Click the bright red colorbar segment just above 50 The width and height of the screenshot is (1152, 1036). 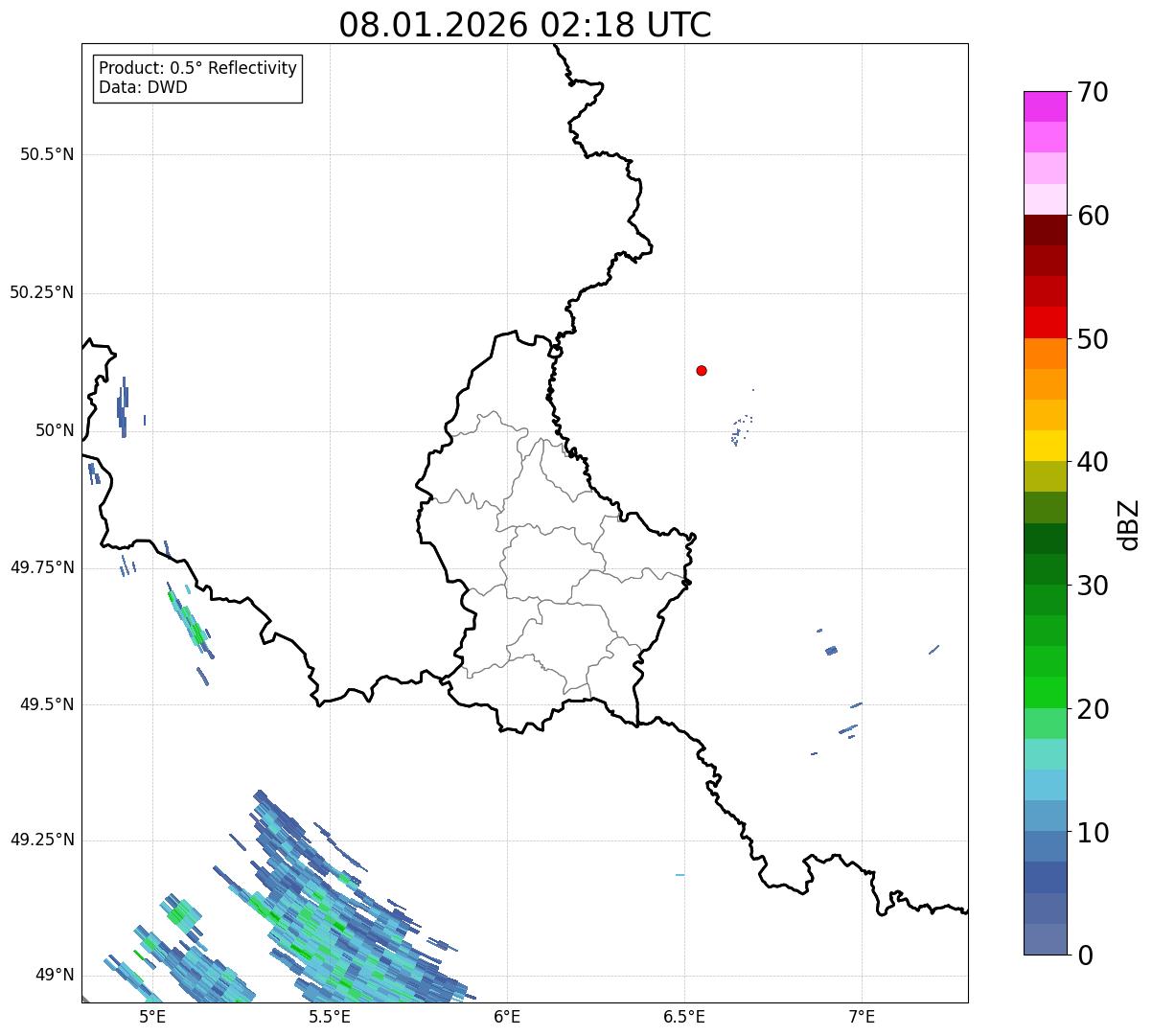[1045, 322]
